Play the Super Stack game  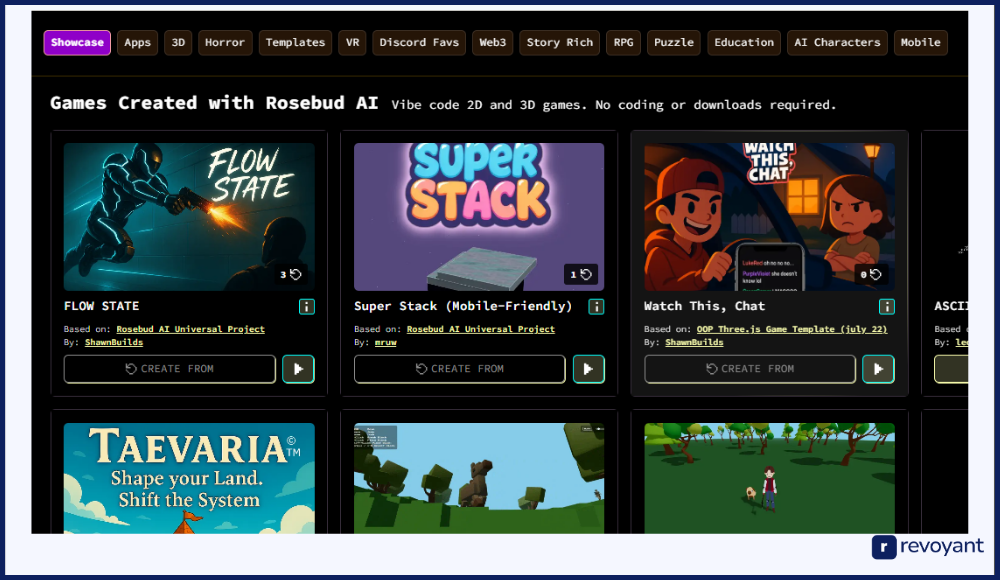click(589, 369)
